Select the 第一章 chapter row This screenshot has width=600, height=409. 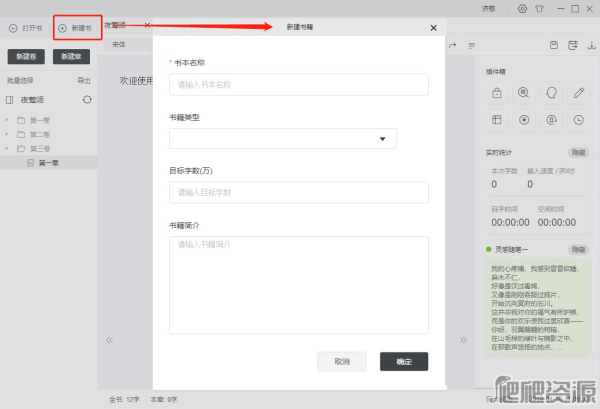pos(49,163)
